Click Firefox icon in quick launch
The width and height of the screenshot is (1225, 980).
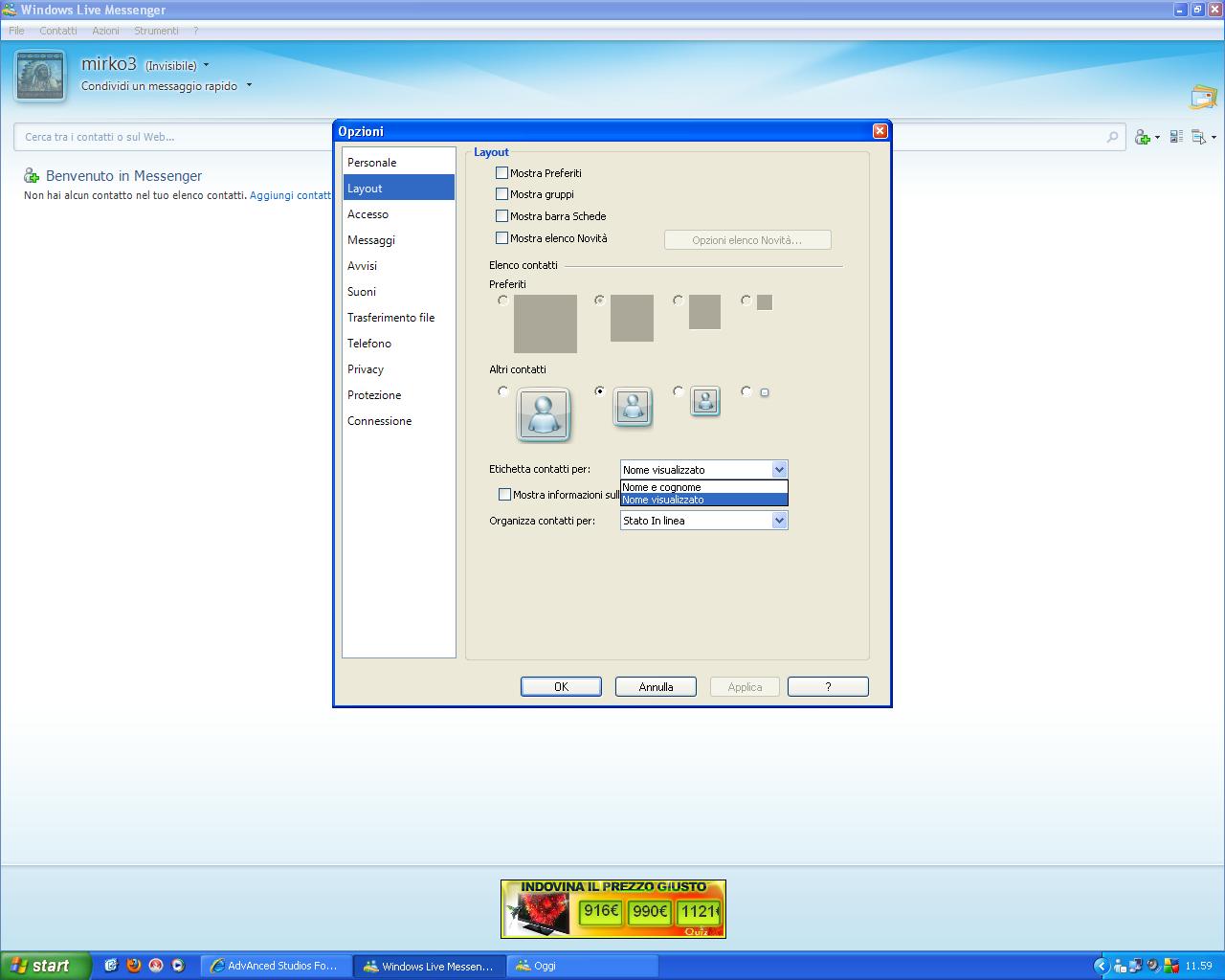(x=133, y=966)
